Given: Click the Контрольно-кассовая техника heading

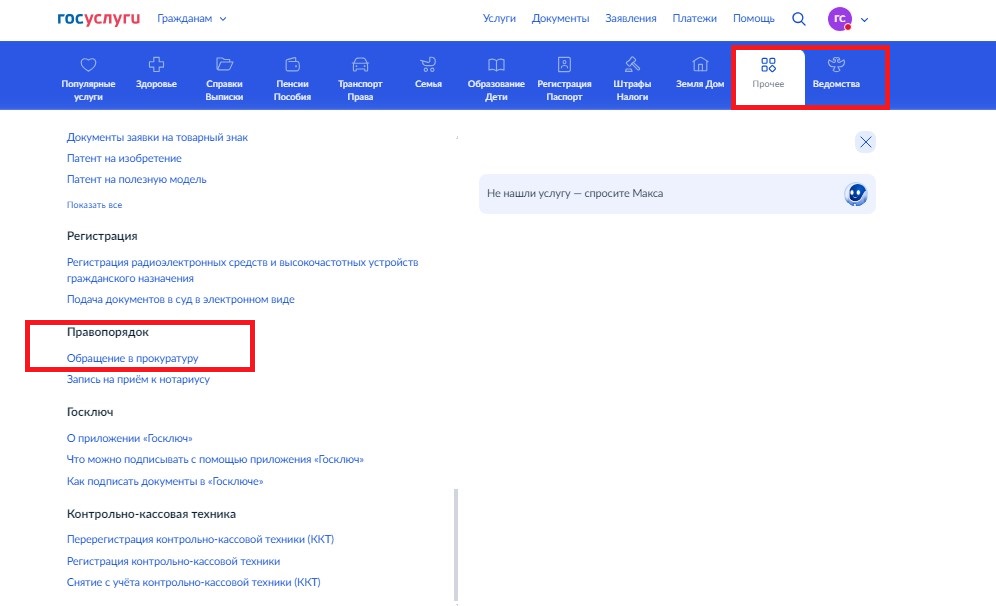Looking at the screenshot, I should coord(151,514).
